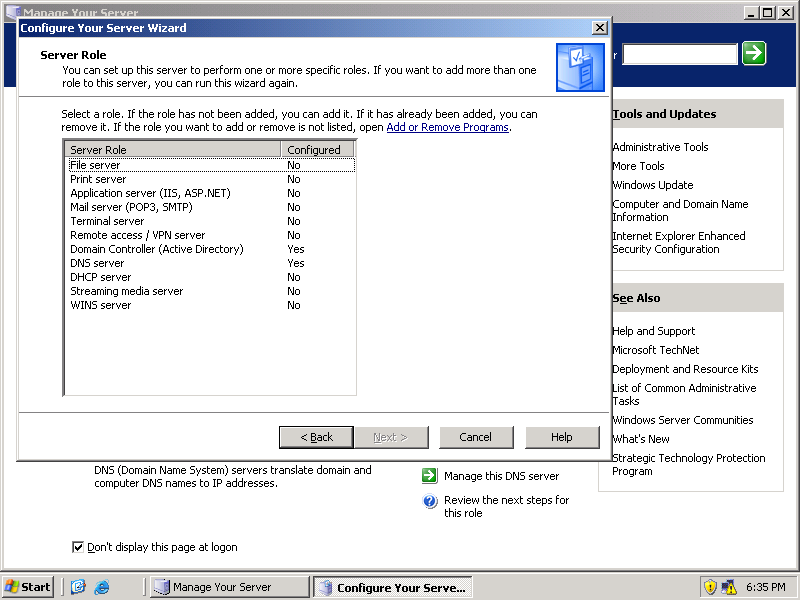This screenshot has width=800, height=600.
Task: Click the network warning tray icon
Action: tap(729, 587)
